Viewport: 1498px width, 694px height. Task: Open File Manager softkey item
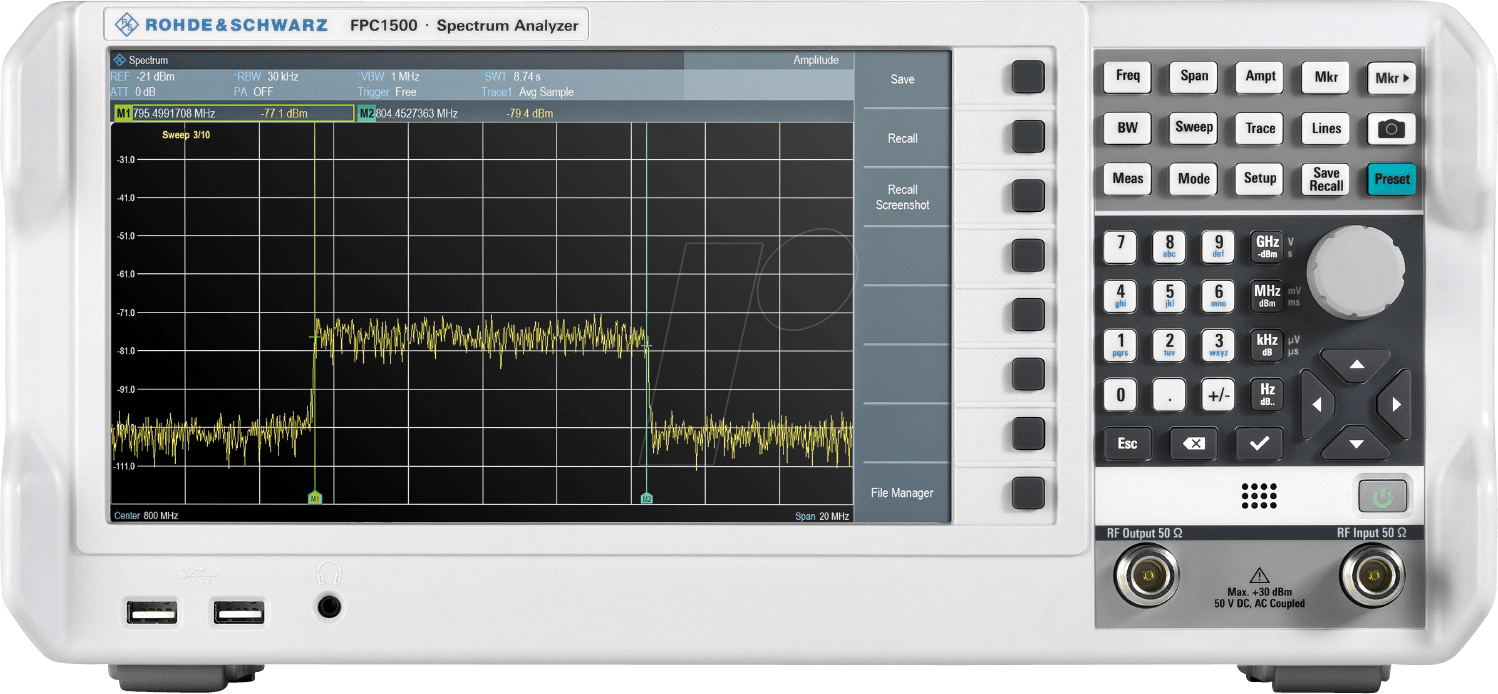click(x=902, y=493)
